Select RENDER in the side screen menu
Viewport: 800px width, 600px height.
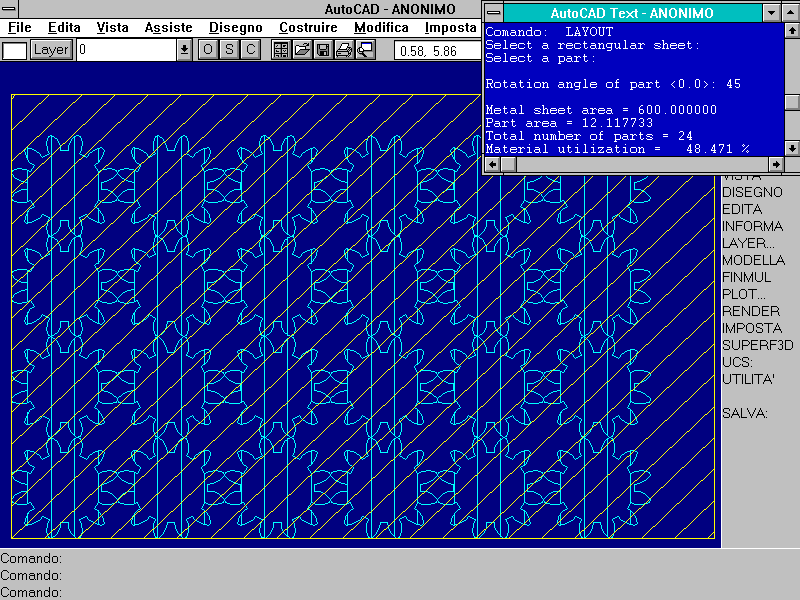[751, 311]
